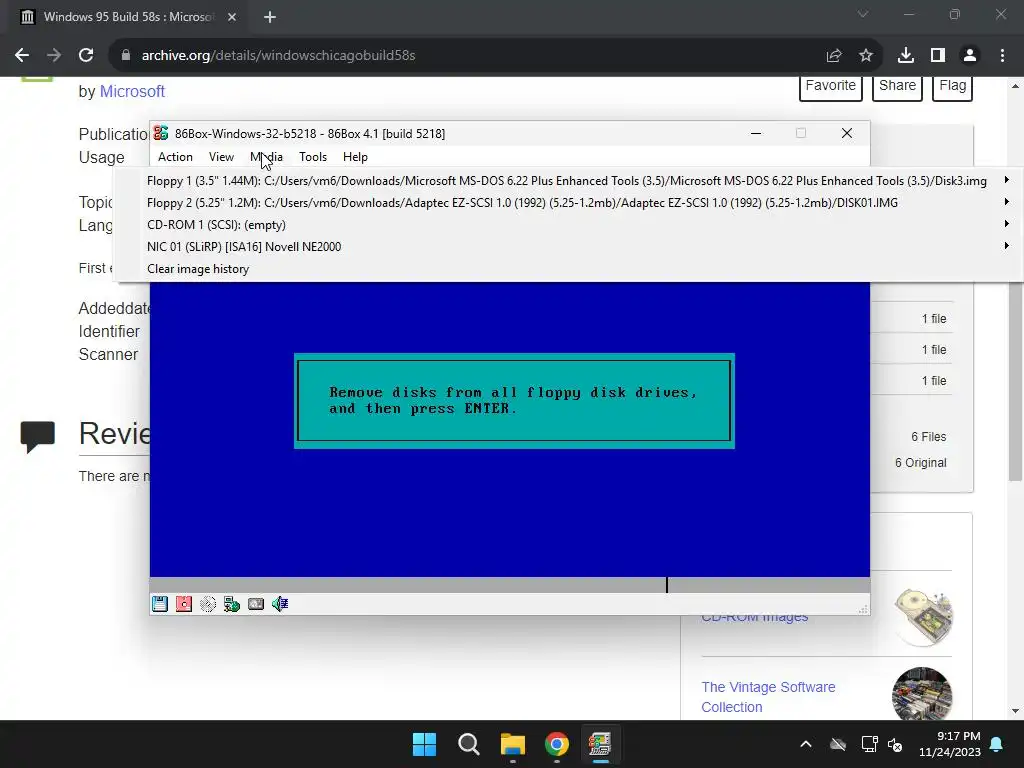Open The Vintage Software Collection link
This screenshot has width=1024, height=768.
pyautogui.click(x=769, y=697)
